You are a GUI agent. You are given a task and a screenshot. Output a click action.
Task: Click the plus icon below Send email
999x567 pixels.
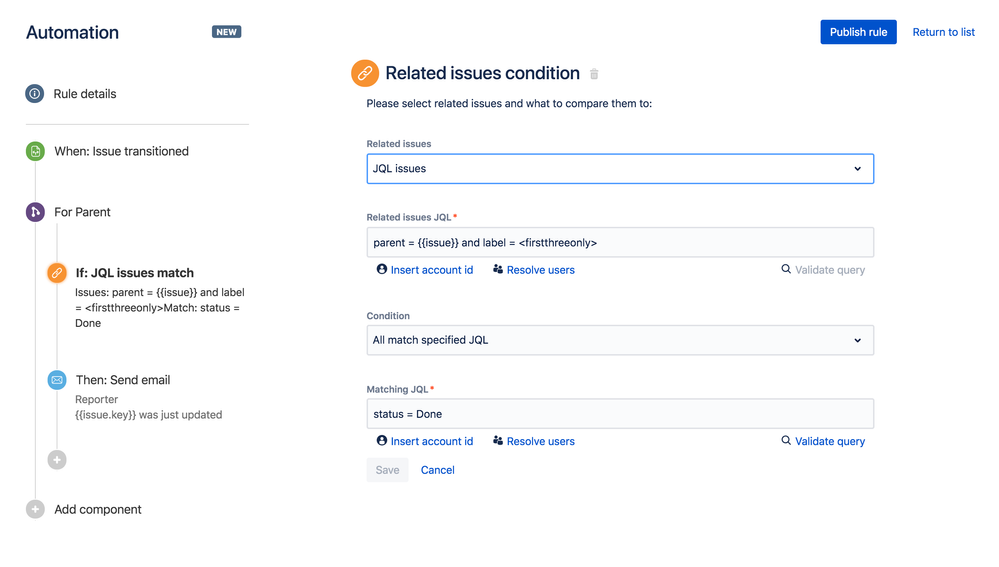[57, 459]
